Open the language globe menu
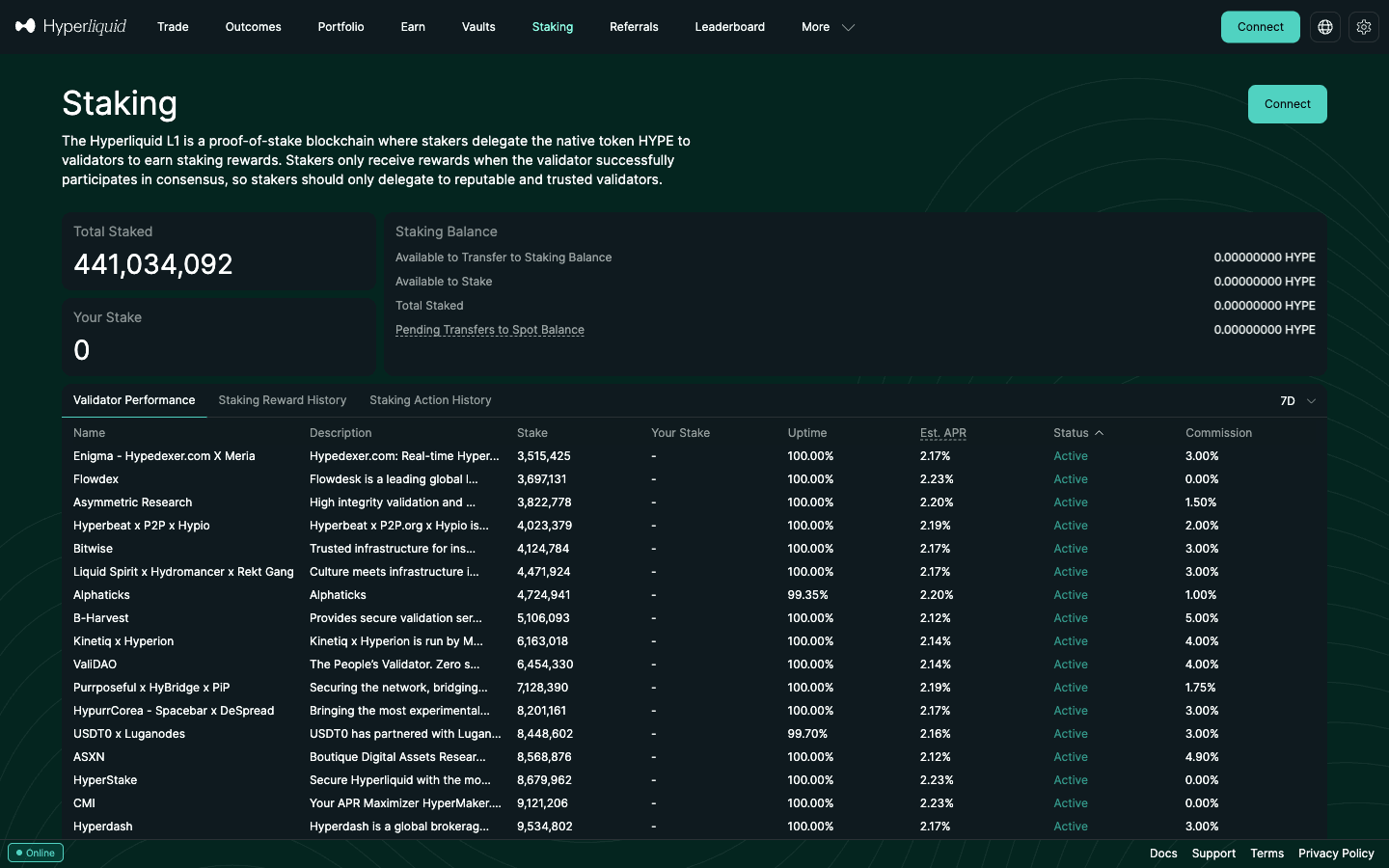The image size is (1389, 868). (1325, 27)
